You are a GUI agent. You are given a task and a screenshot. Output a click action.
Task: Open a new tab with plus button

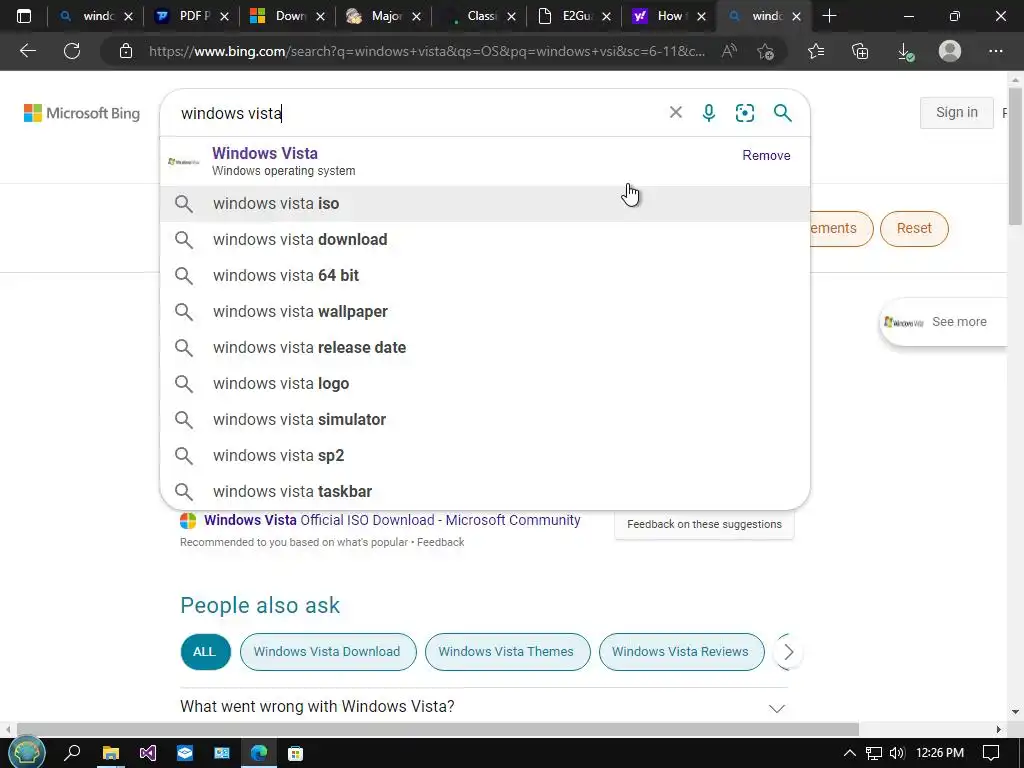pos(829,16)
